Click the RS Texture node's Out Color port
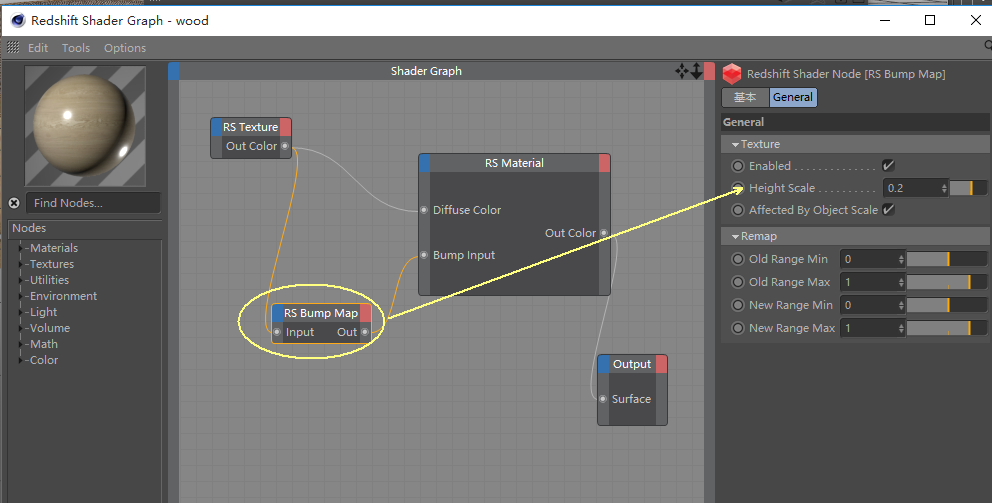Viewport: 992px width, 503px height. (x=285, y=146)
